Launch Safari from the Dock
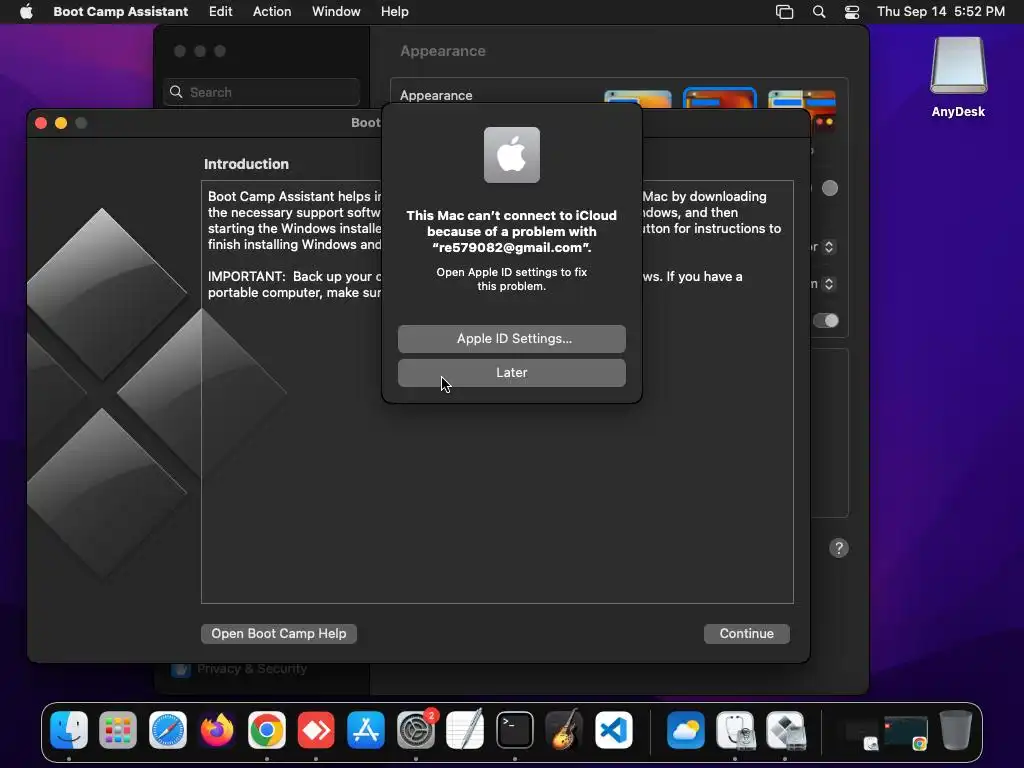This screenshot has height=768, width=1024. [x=168, y=729]
